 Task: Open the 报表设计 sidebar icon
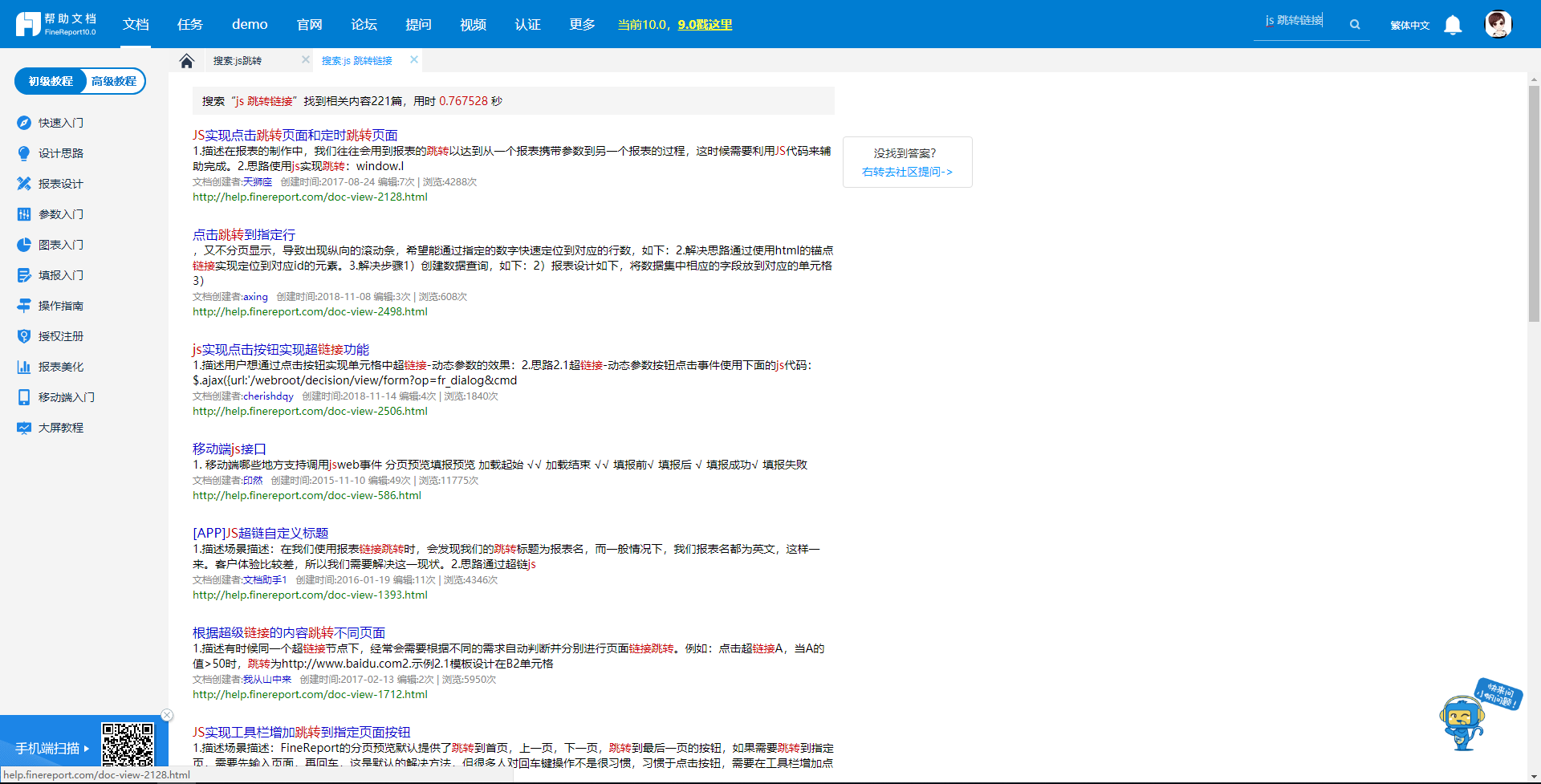pos(24,184)
